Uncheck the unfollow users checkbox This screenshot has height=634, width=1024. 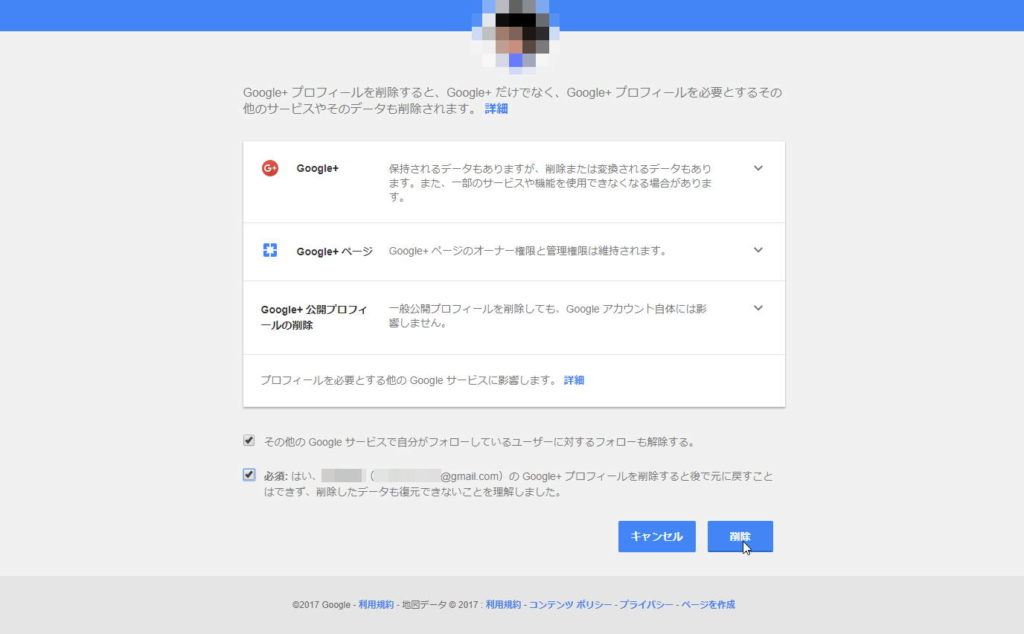pos(249,441)
